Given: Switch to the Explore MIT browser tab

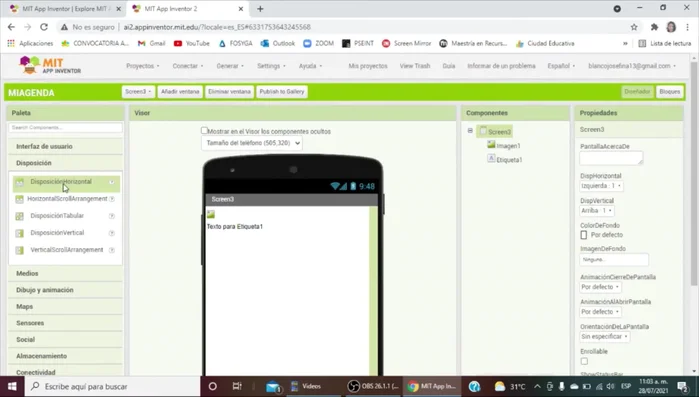Looking at the screenshot, I should [65, 9].
